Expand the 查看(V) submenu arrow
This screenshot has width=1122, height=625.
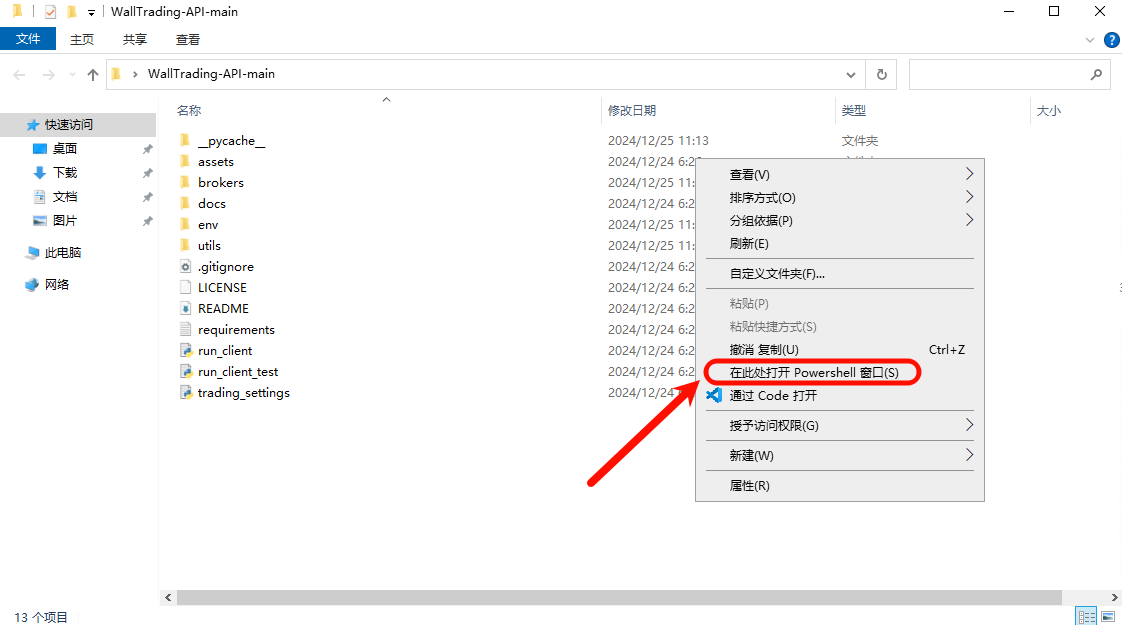pyautogui.click(x=969, y=174)
